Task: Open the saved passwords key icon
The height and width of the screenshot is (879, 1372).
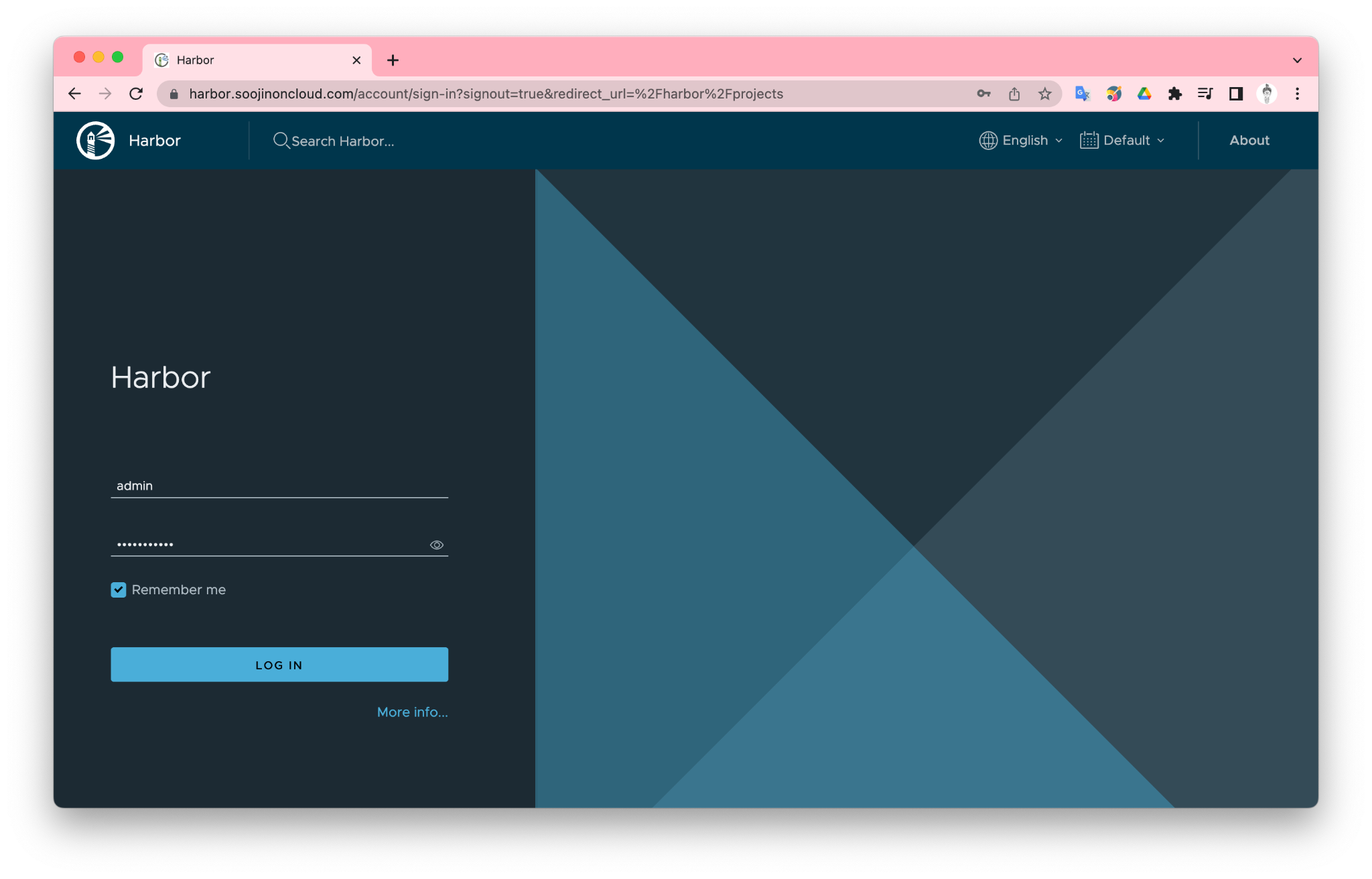Action: click(x=983, y=94)
